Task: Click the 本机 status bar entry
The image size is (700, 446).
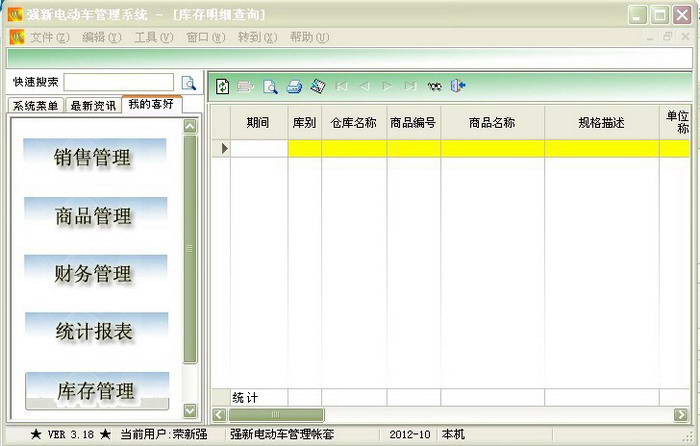Action: point(453,434)
